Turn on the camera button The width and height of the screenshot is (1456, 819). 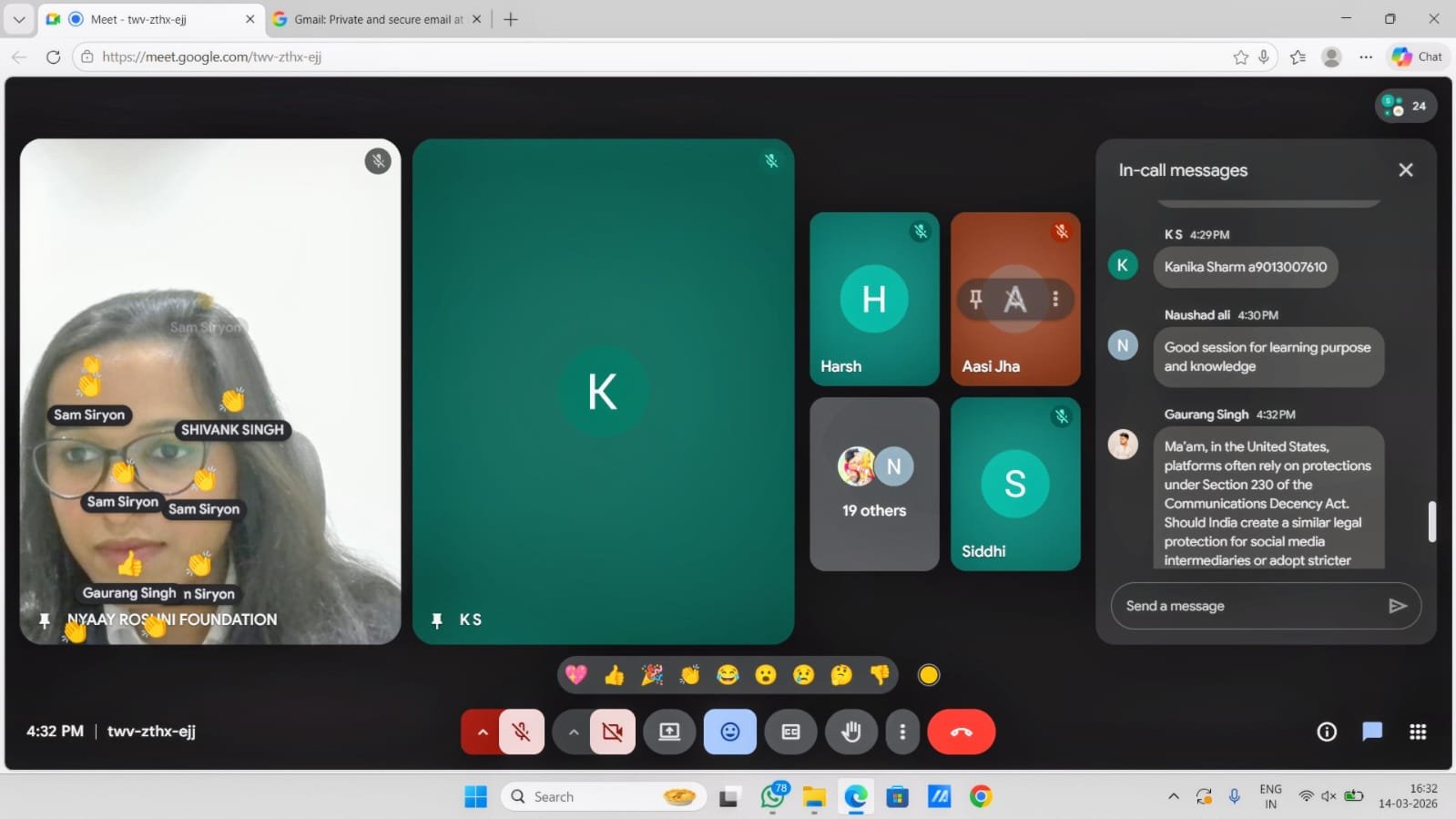613,732
